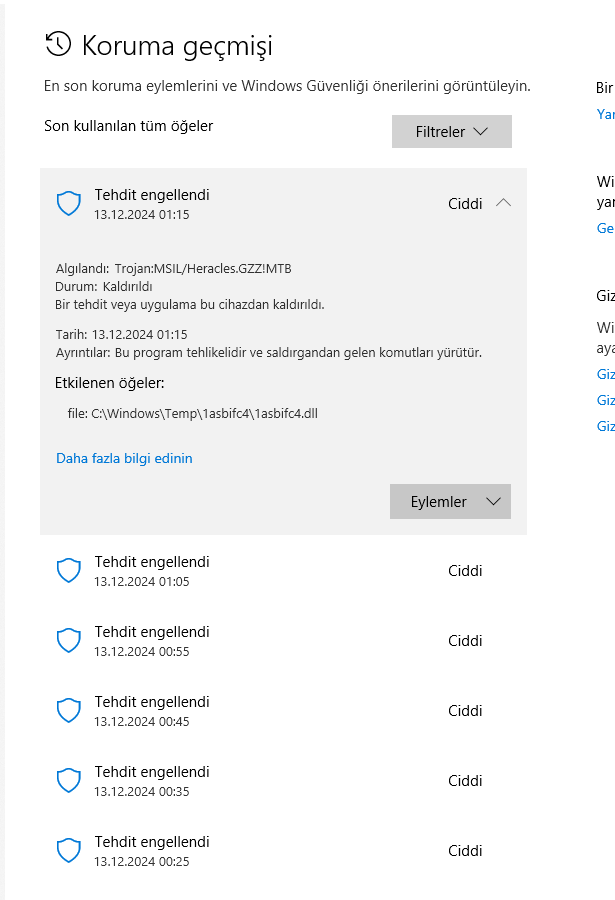
Task: Click Ciddi label on the 00:35 entry
Action: [x=465, y=781]
